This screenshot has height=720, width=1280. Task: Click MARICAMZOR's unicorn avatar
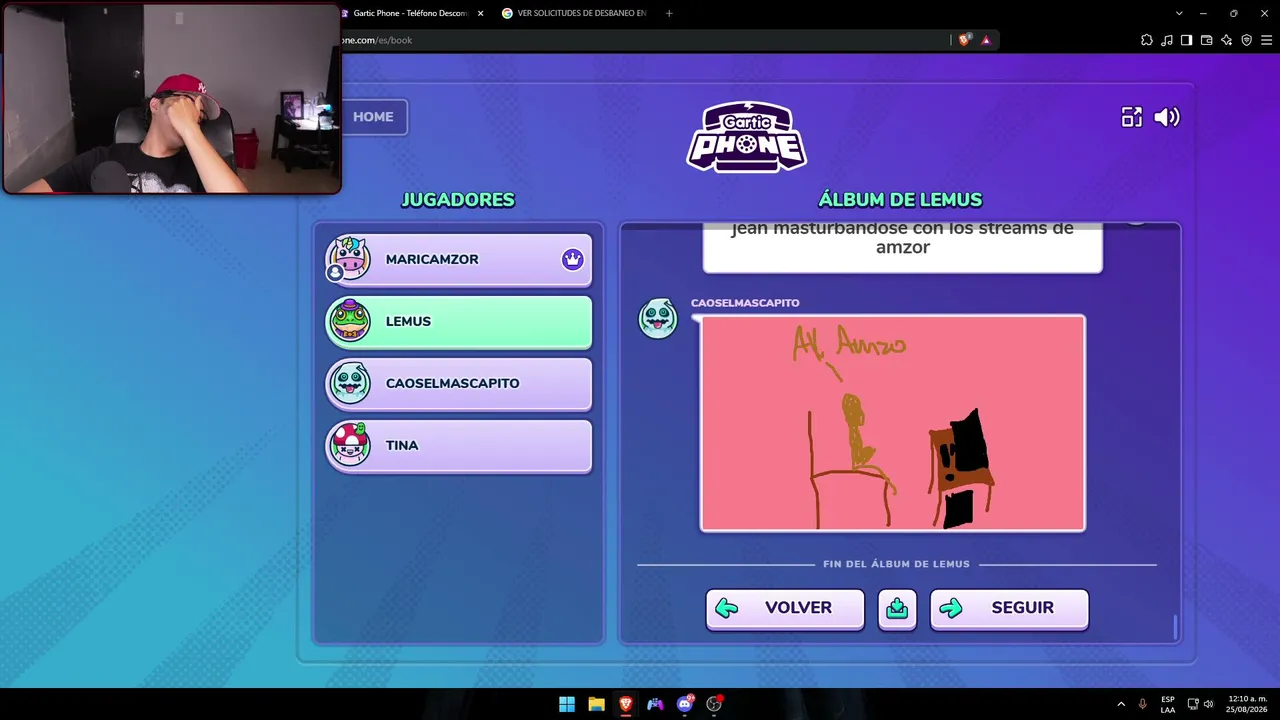pos(349,259)
